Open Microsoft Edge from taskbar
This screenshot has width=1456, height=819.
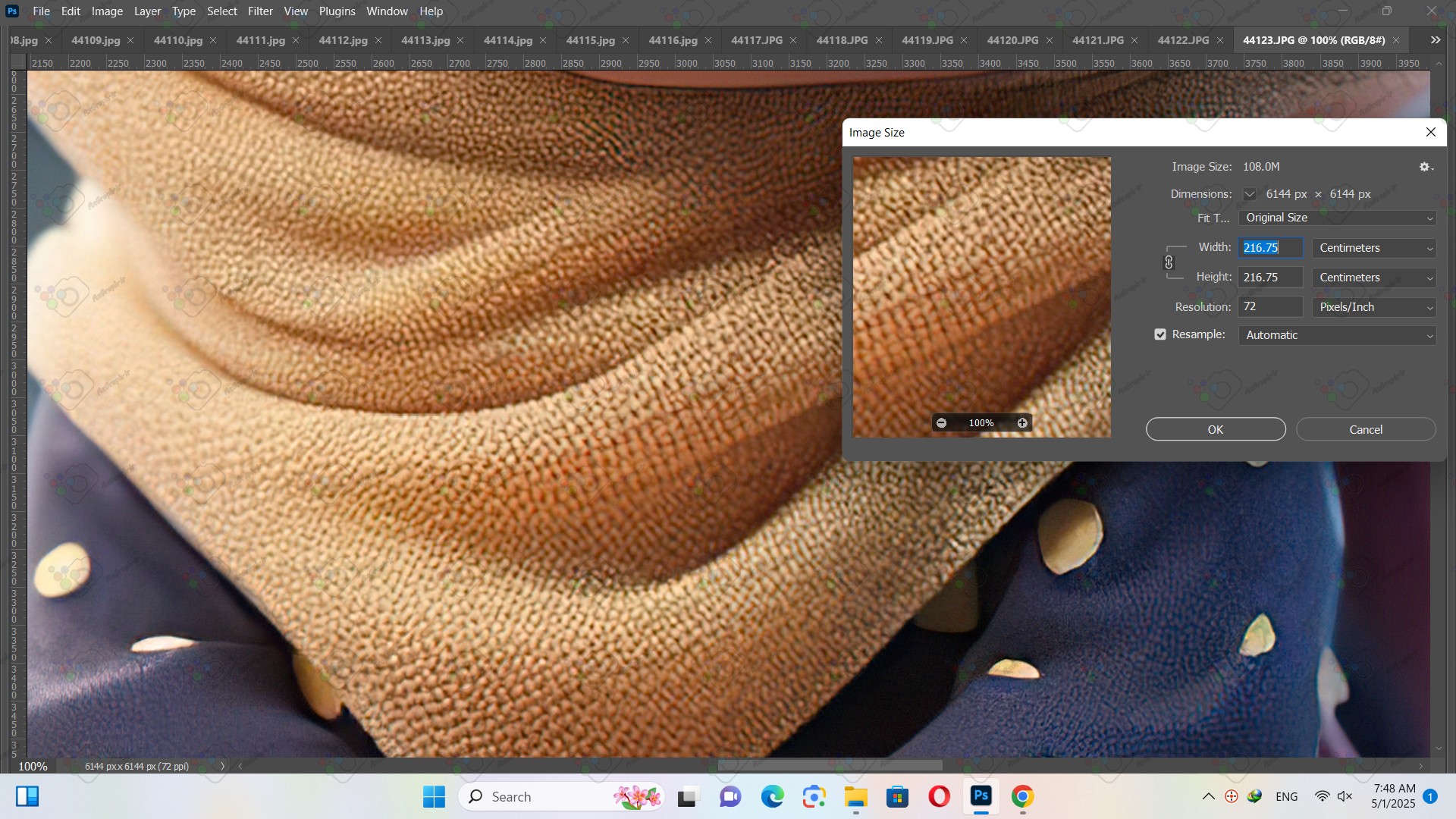pos(772,796)
